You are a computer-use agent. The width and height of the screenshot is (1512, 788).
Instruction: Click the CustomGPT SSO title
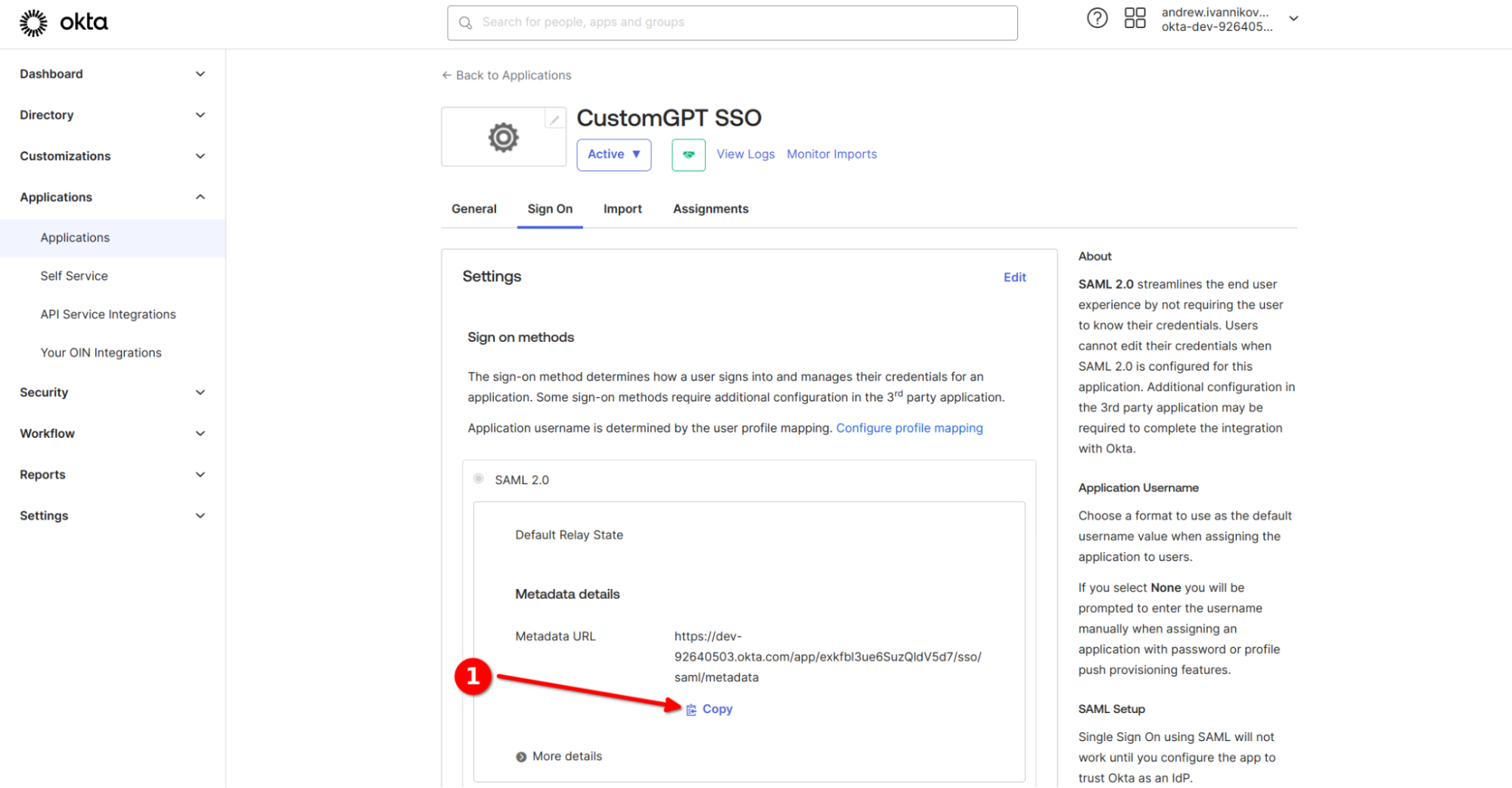pos(669,118)
